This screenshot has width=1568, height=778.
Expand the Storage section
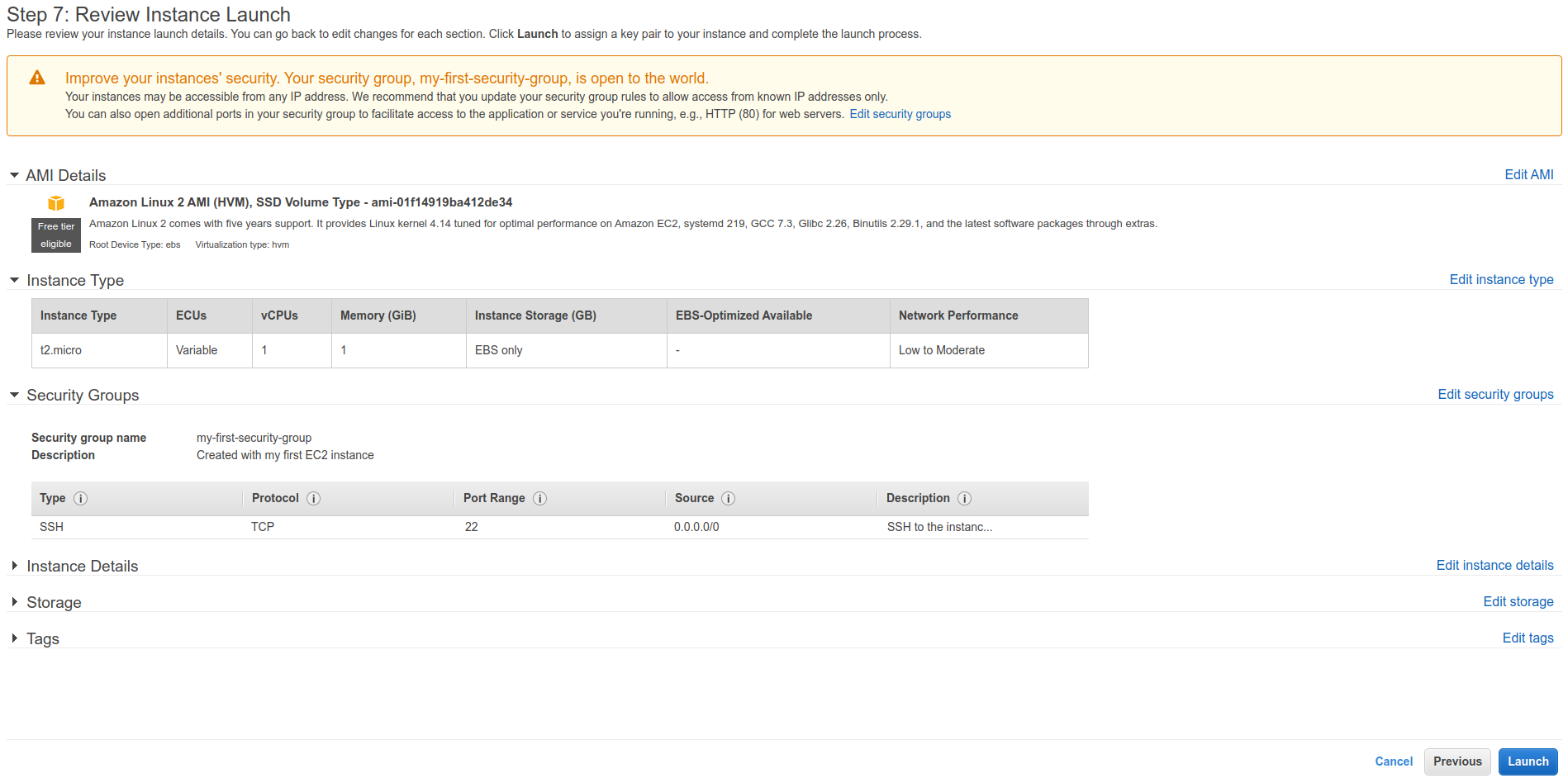pos(14,602)
